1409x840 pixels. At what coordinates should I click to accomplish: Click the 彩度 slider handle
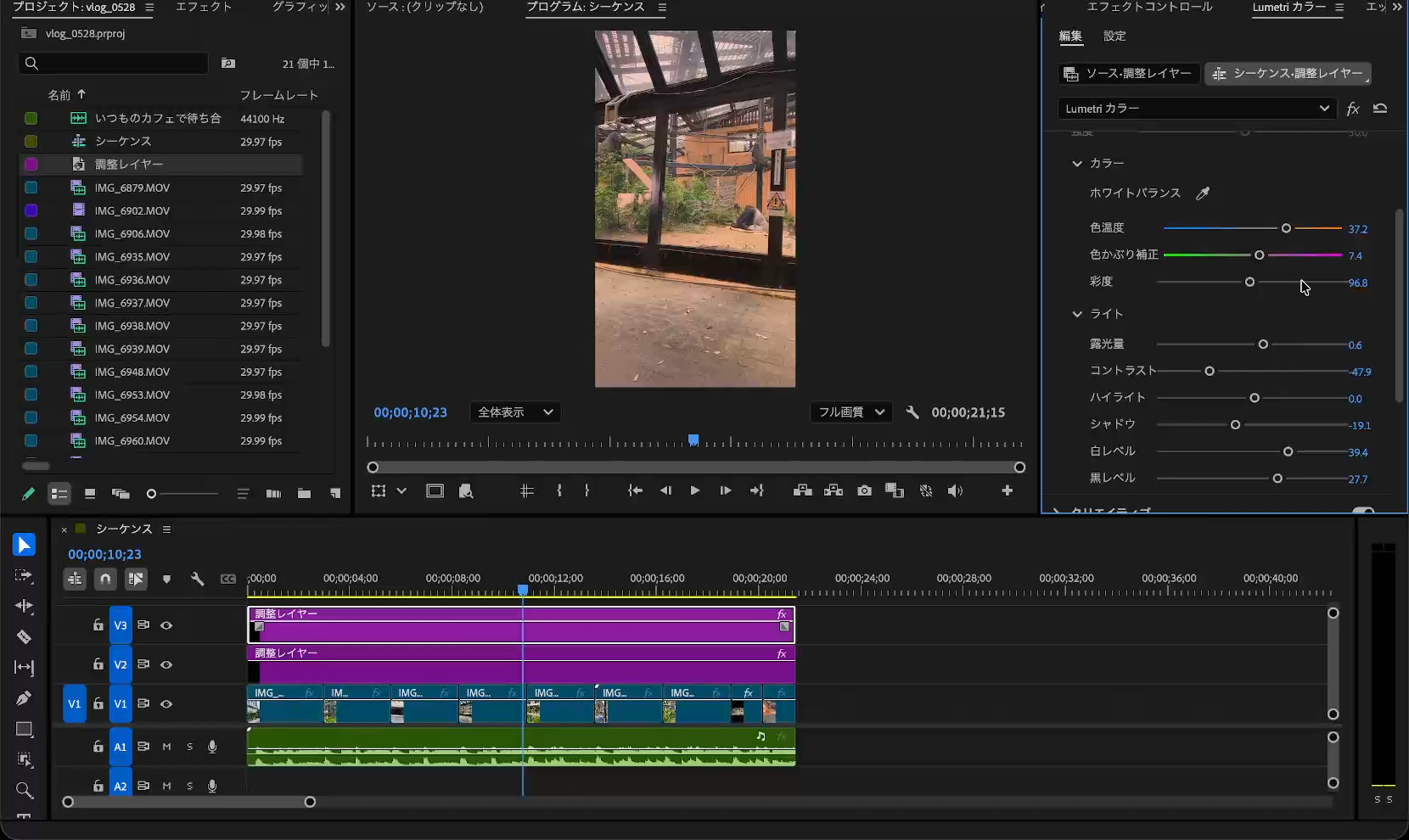point(1249,282)
